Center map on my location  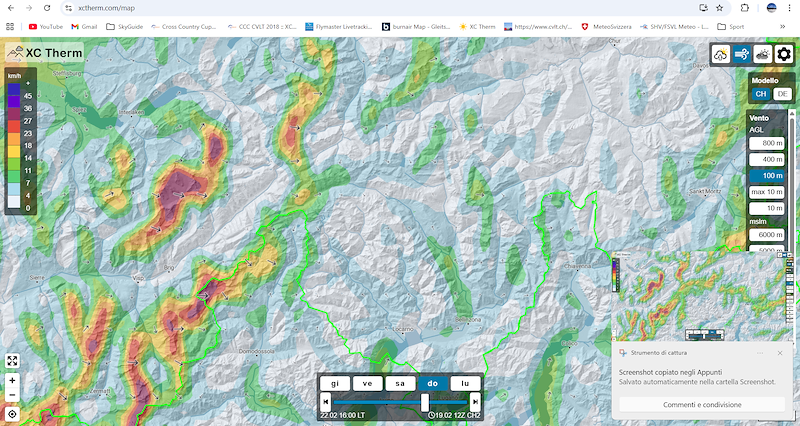(x=12, y=413)
